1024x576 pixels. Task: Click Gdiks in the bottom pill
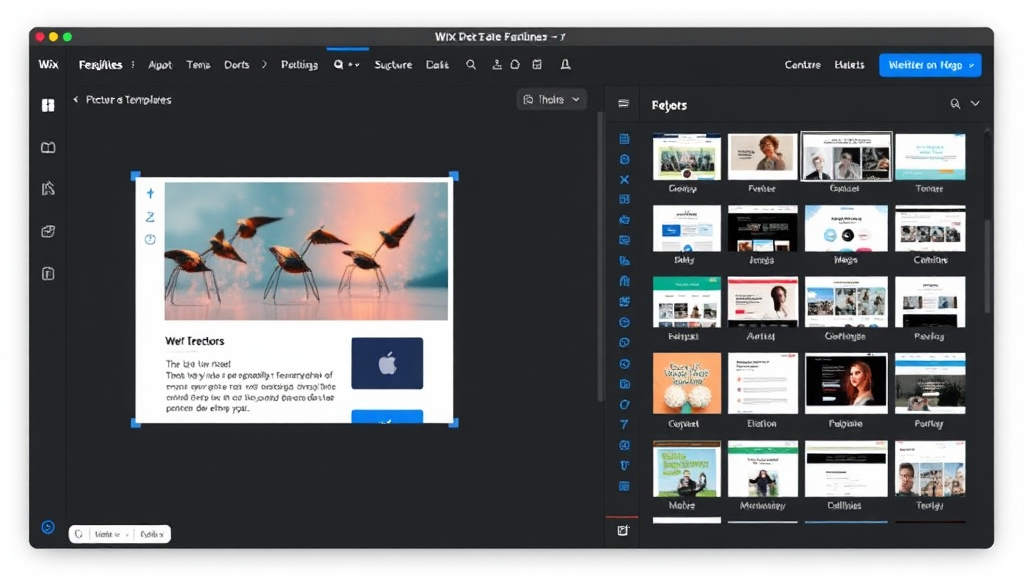(x=152, y=534)
